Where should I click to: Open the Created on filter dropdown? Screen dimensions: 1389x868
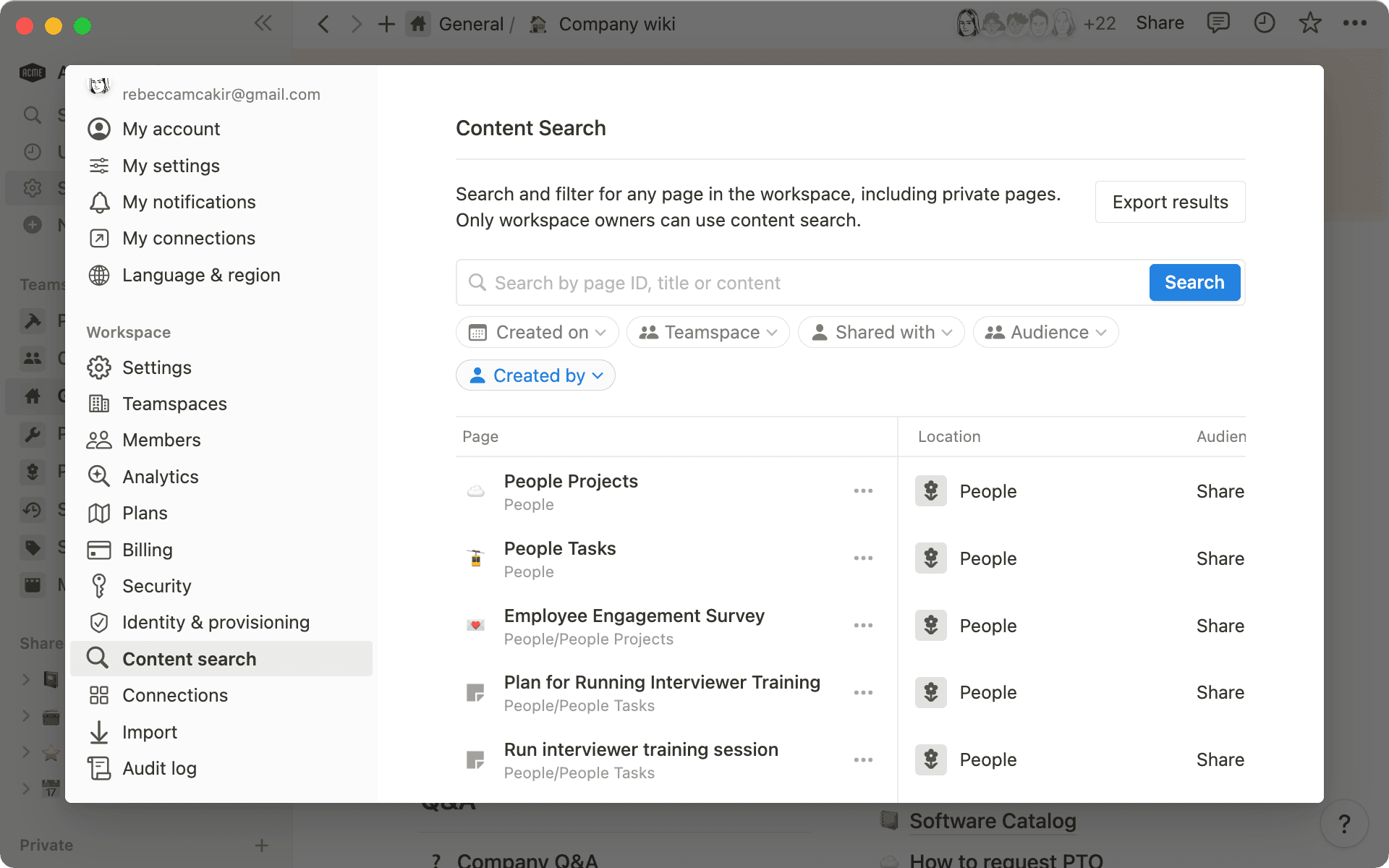pyautogui.click(x=537, y=332)
